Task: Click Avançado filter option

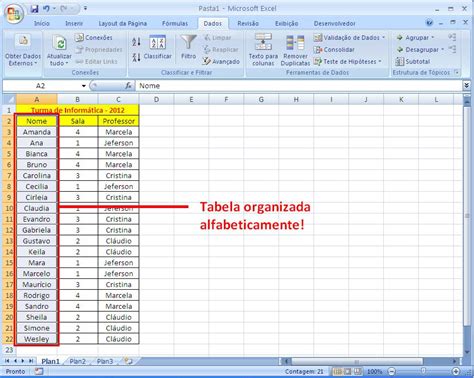Action: pos(221,61)
